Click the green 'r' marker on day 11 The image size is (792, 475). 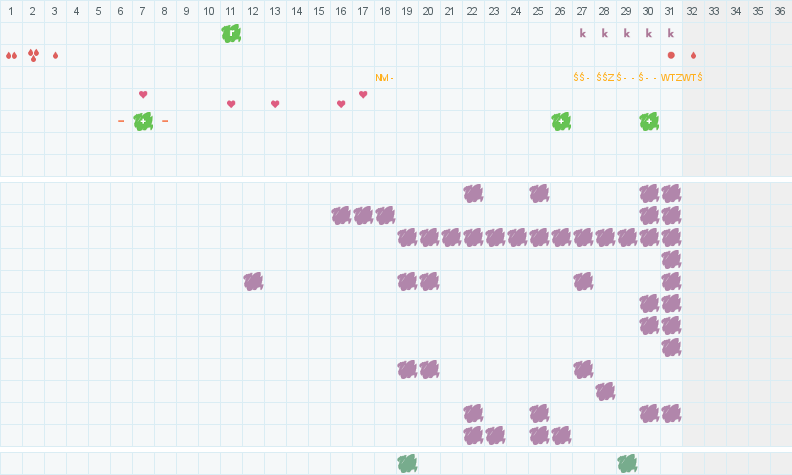pyautogui.click(x=231, y=33)
